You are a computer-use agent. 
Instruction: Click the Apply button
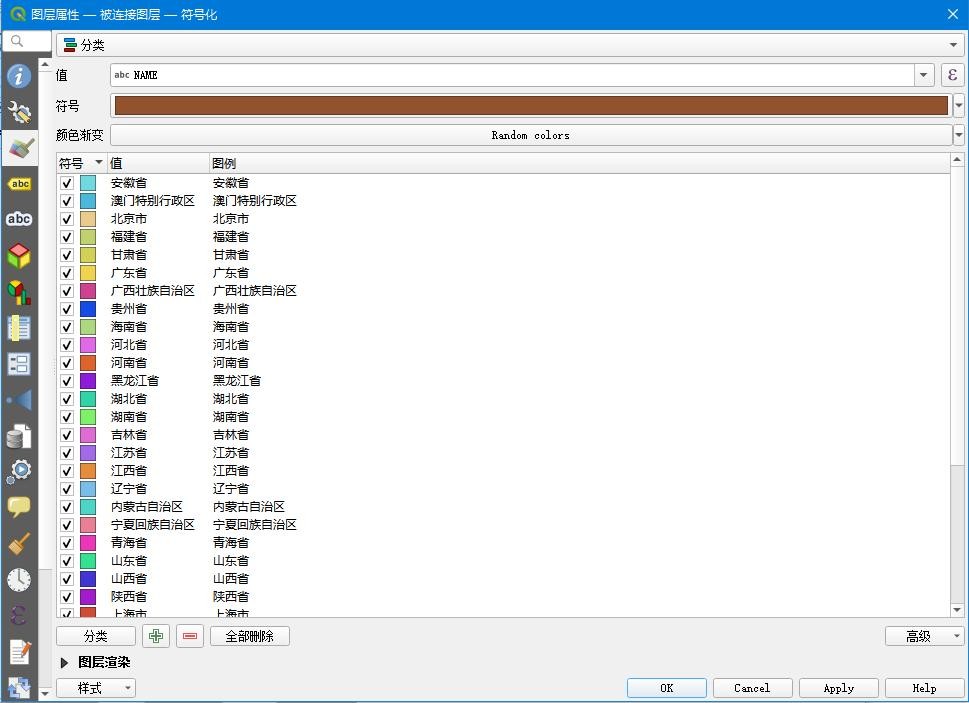click(838, 688)
